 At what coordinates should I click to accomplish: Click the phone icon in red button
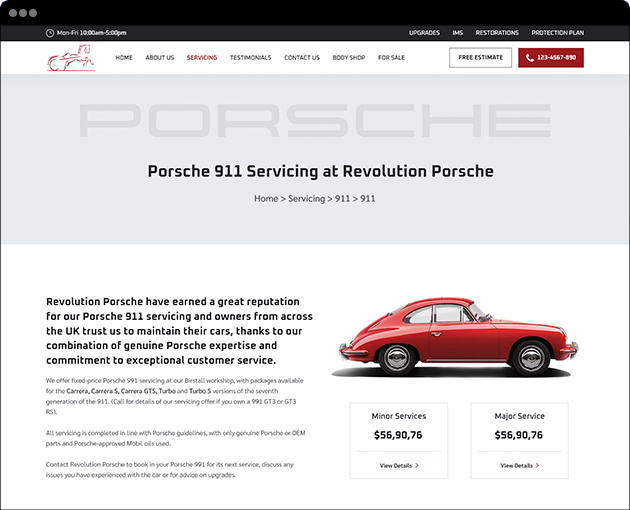click(x=530, y=58)
